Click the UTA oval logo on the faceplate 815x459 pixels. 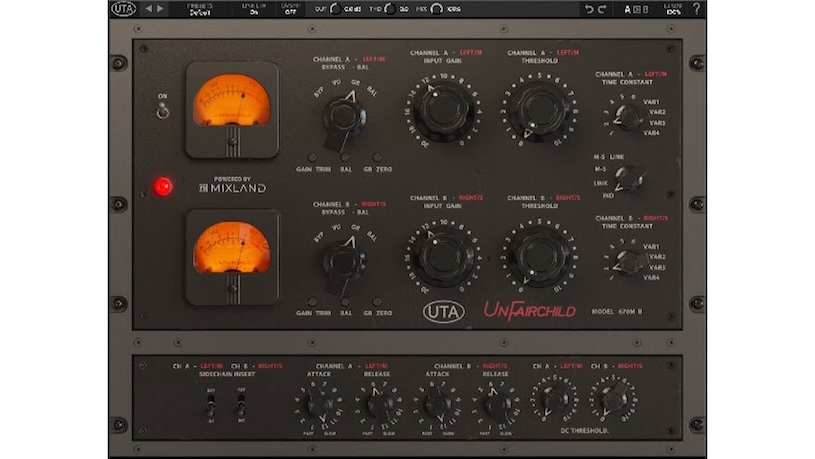tap(443, 312)
